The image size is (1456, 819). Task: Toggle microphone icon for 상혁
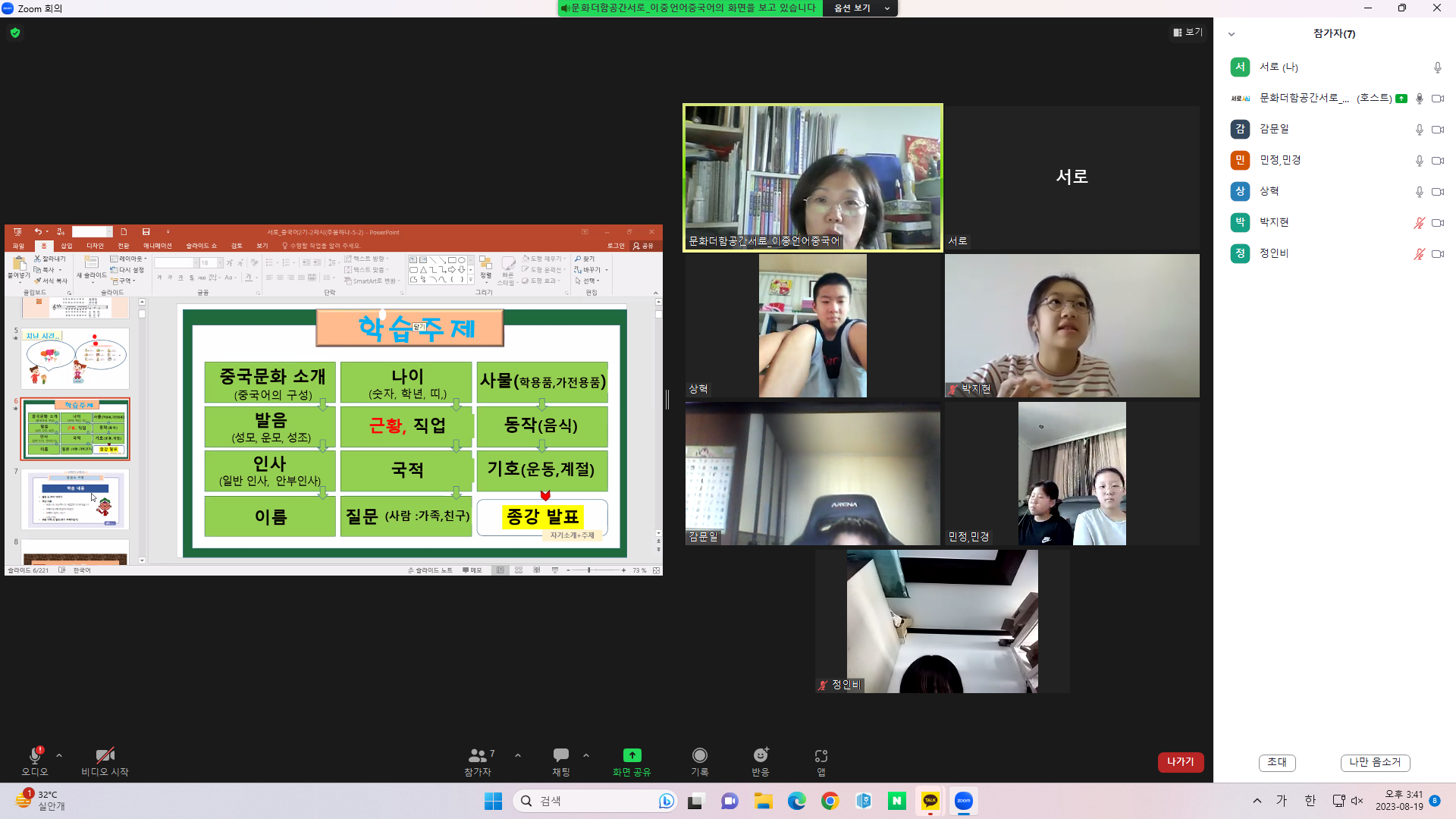coord(1420,192)
